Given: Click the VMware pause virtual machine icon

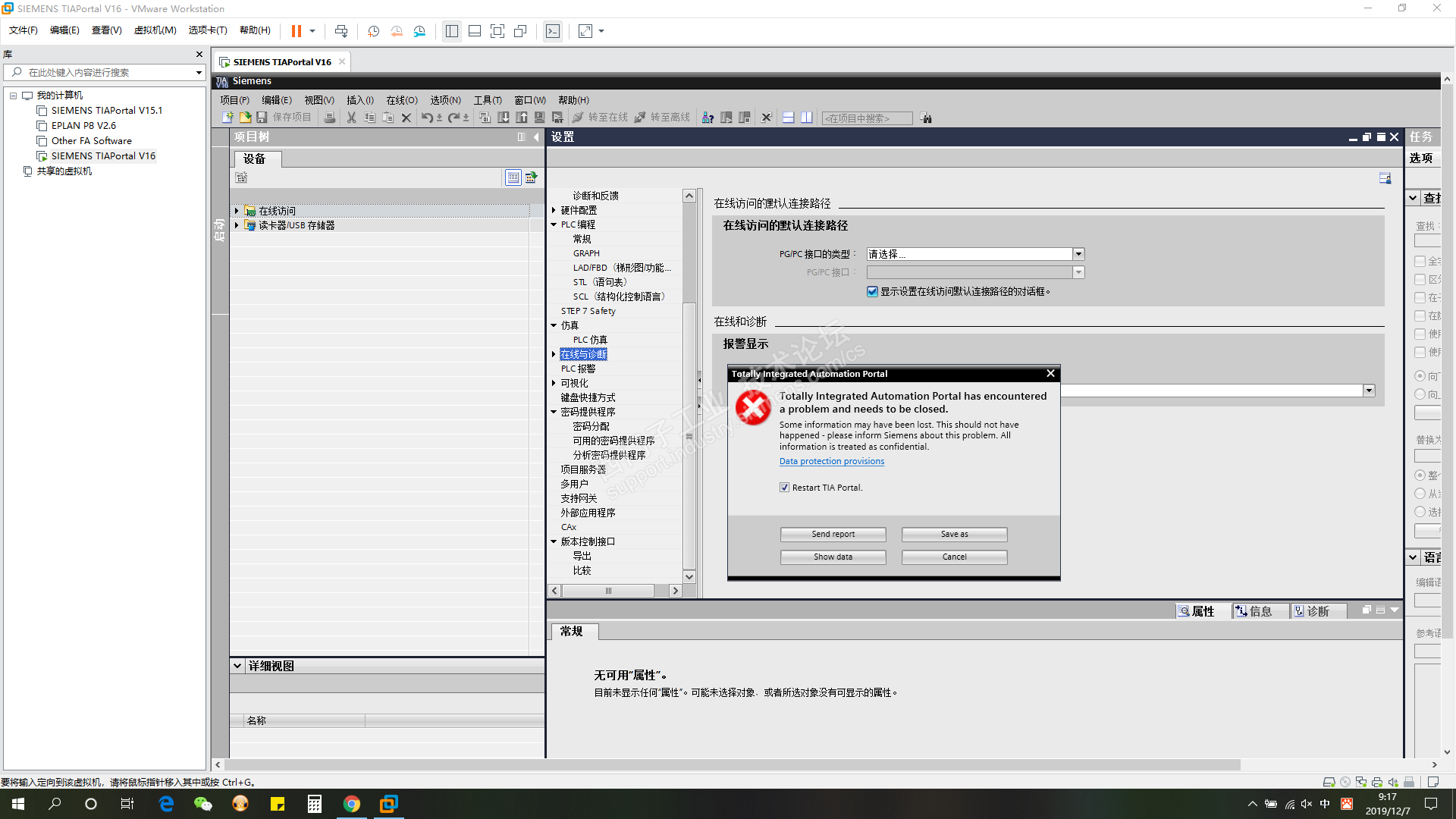Looking at the screenshot, I should click(x=297, y=31).
